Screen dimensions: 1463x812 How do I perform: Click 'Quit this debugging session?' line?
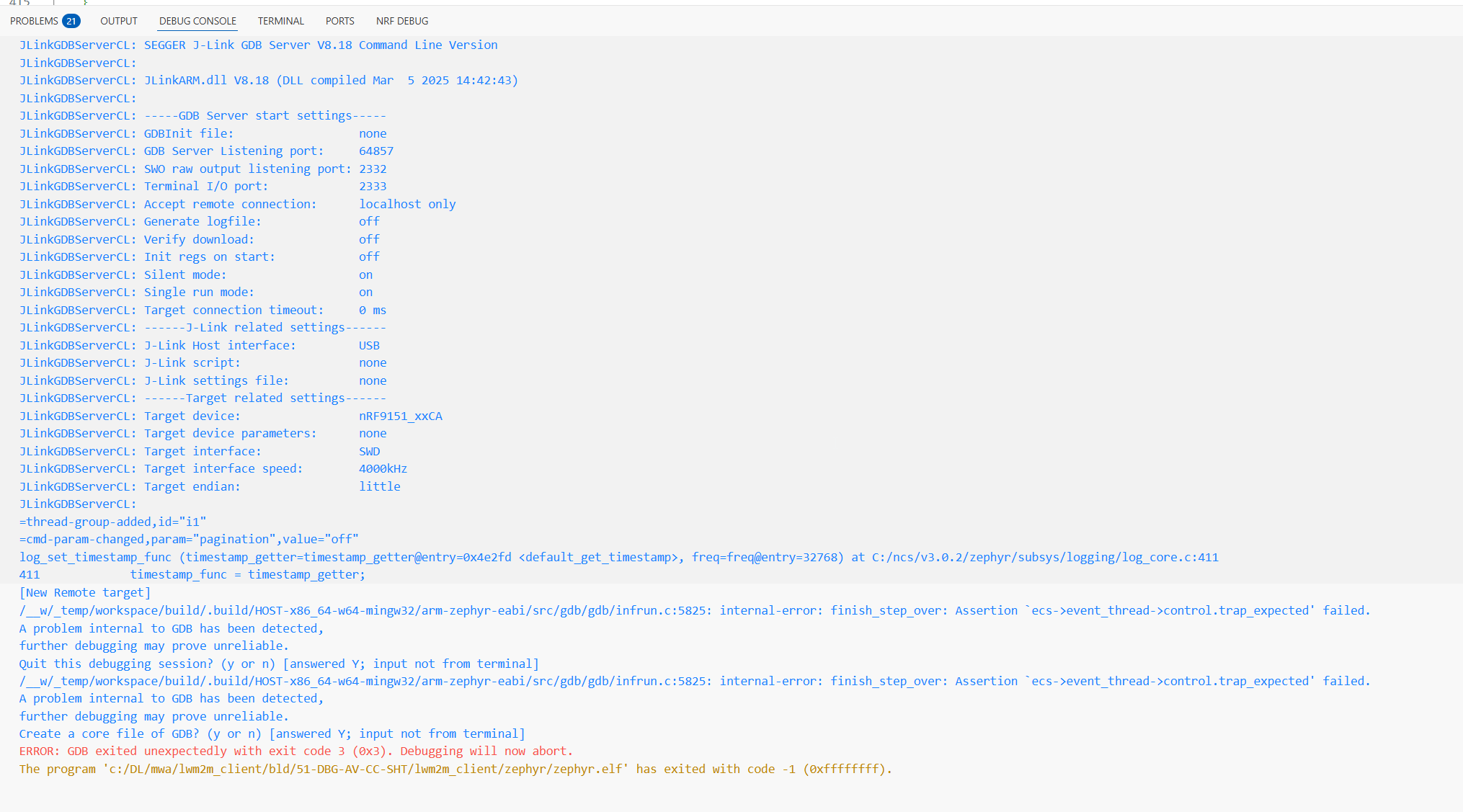tap(279, 664)
